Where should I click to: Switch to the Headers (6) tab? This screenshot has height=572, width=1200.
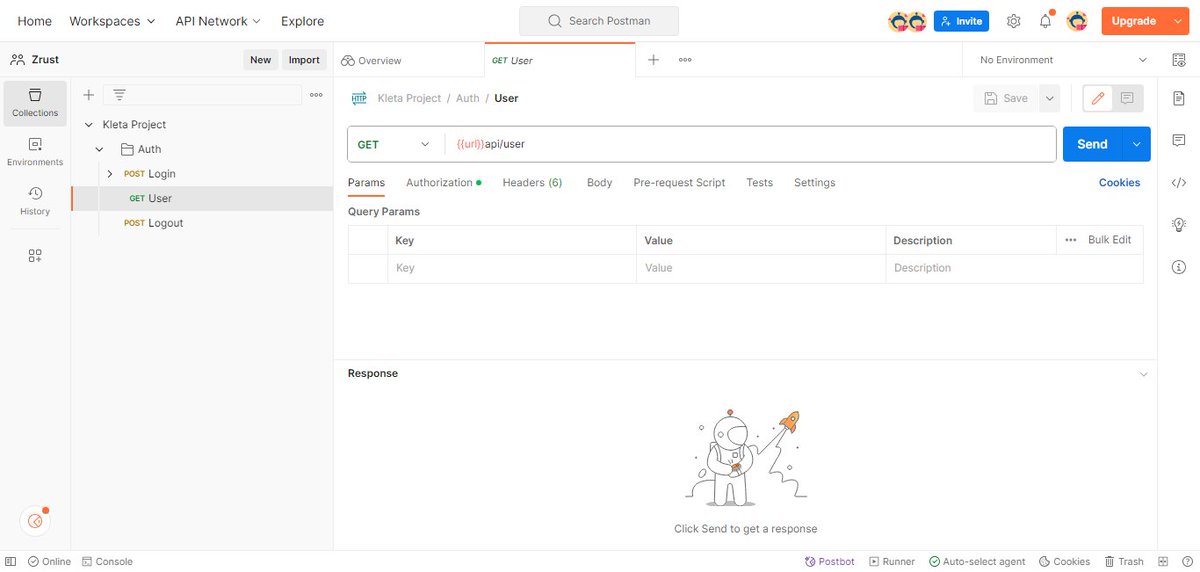532,183
